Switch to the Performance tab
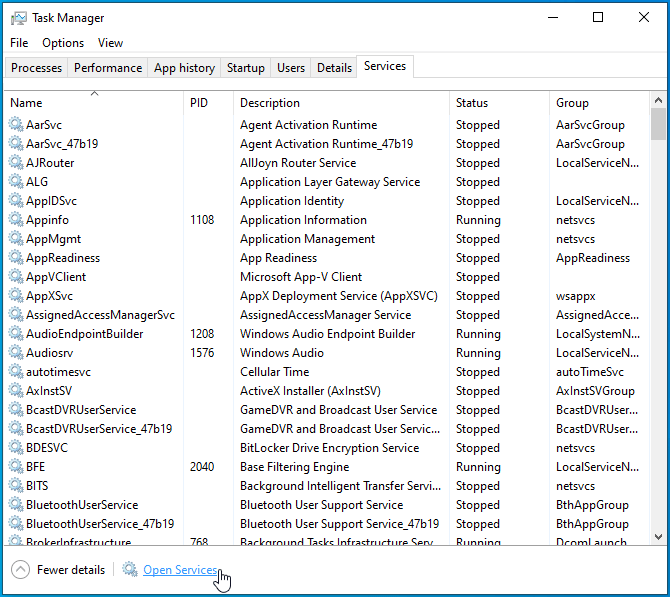The height and width of the screenshot is (597, 670). coord(108,68)
